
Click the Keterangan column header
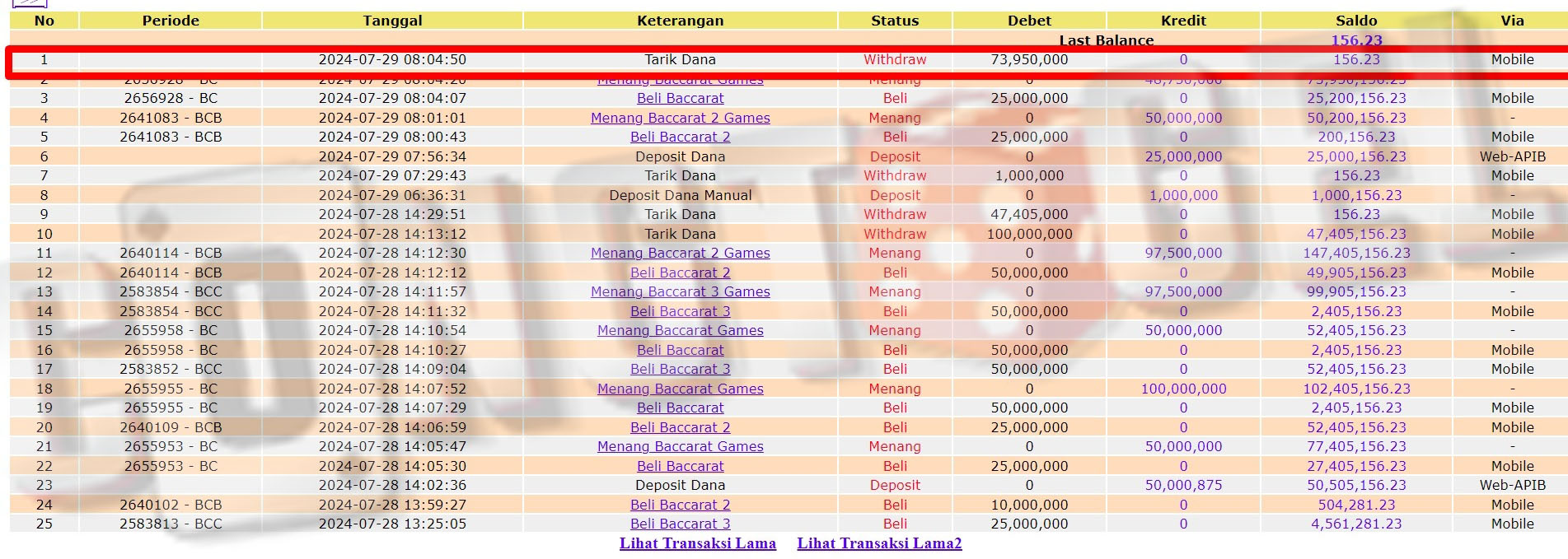[680, 21]
